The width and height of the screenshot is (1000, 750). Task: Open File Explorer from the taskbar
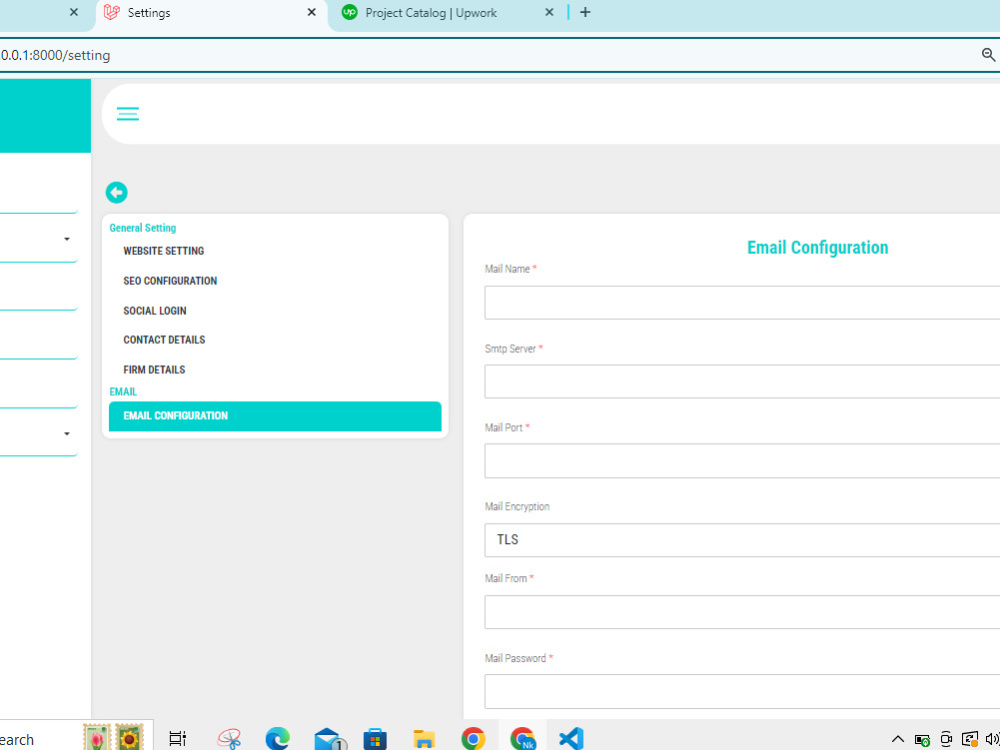click(424, 739)
